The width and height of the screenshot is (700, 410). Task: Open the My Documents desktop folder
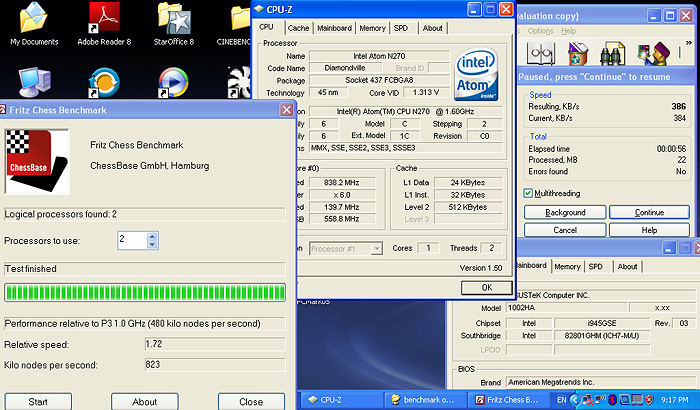[x=34, y=25]
